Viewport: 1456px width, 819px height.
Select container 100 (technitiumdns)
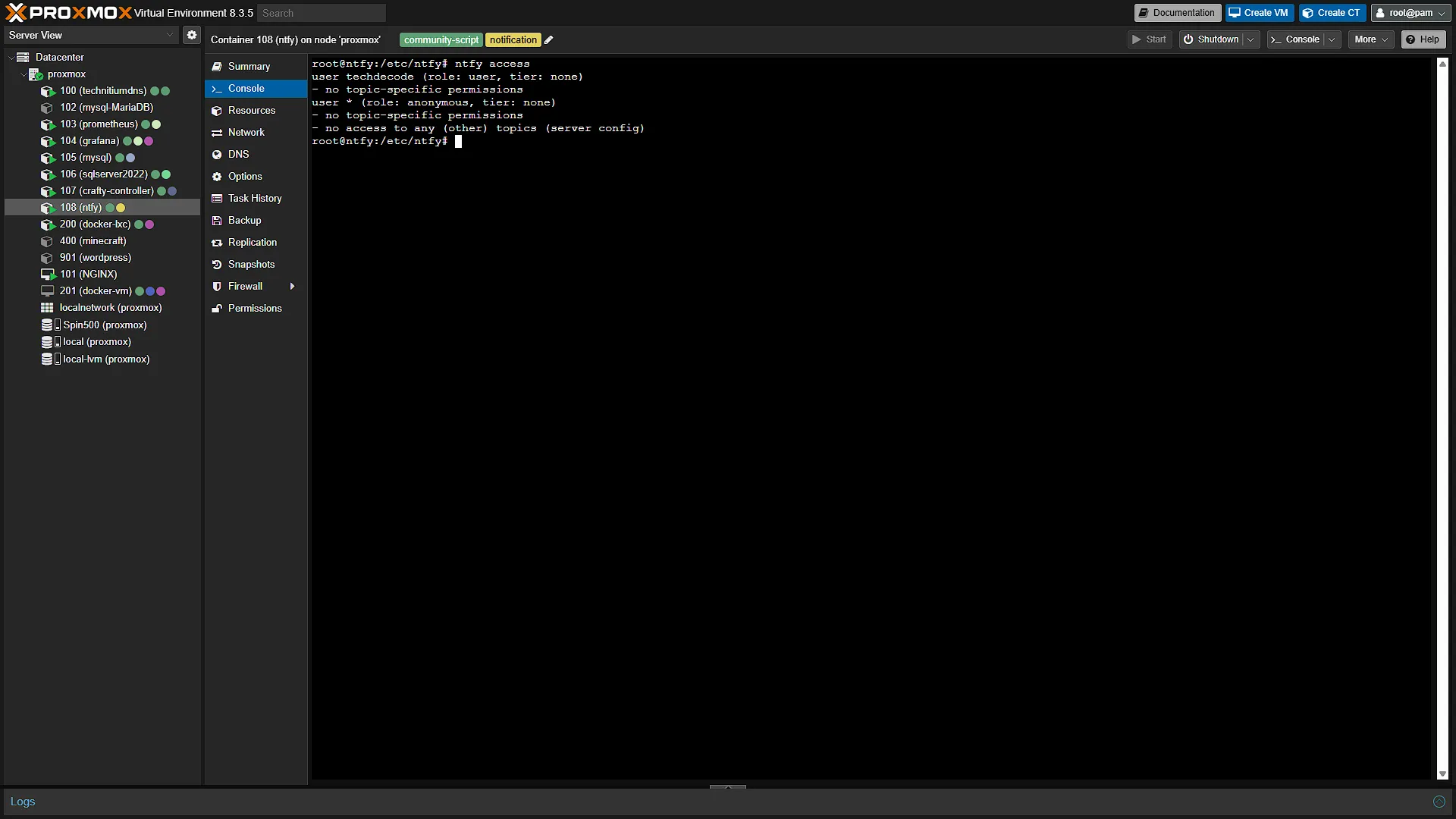(x=103, y=90)
